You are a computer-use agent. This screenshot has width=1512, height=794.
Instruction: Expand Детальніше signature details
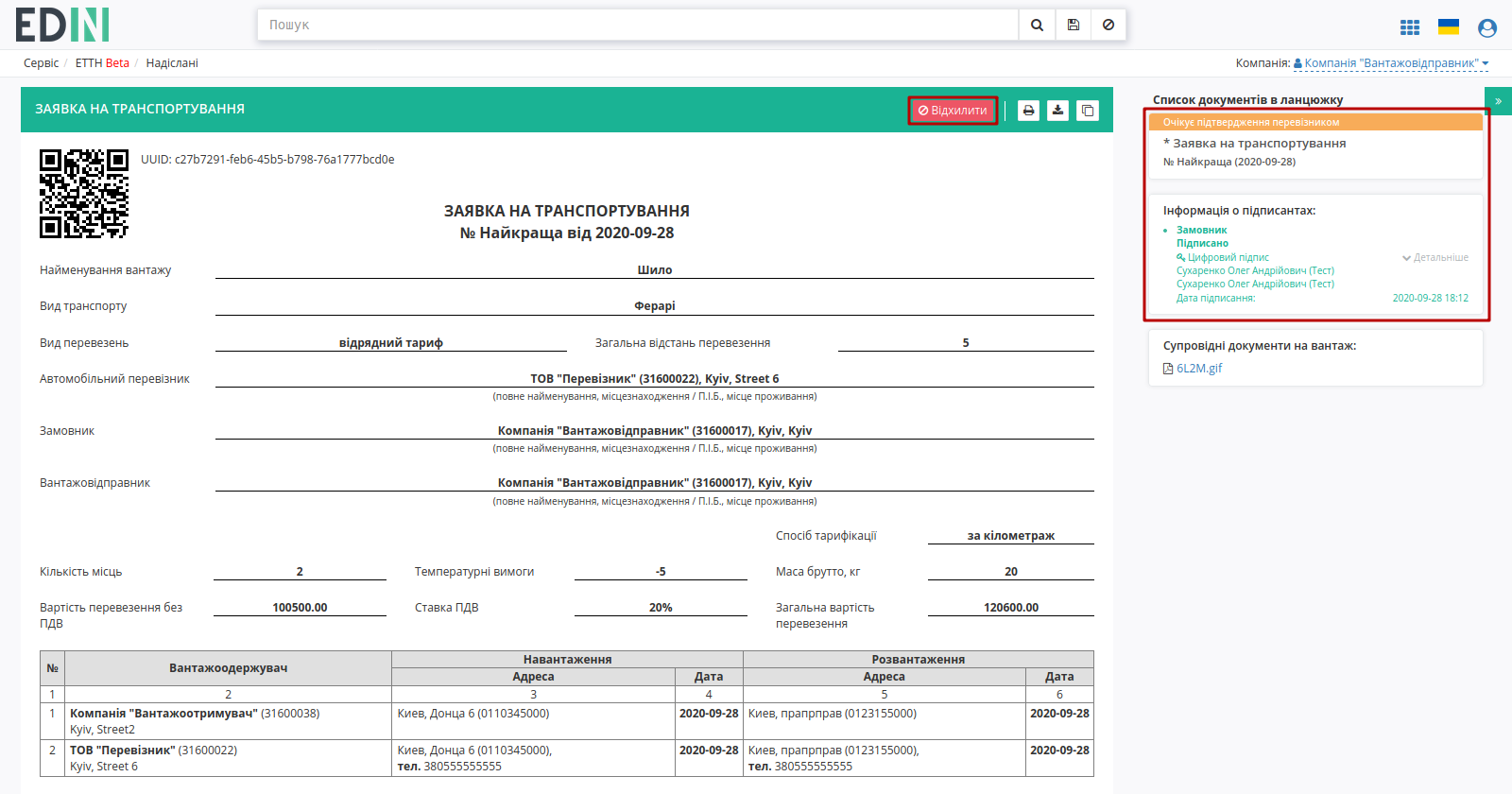point(1435,257)
